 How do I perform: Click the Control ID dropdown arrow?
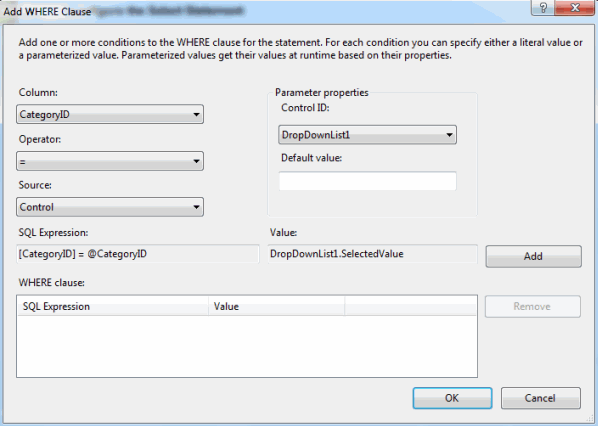point(449,135)
